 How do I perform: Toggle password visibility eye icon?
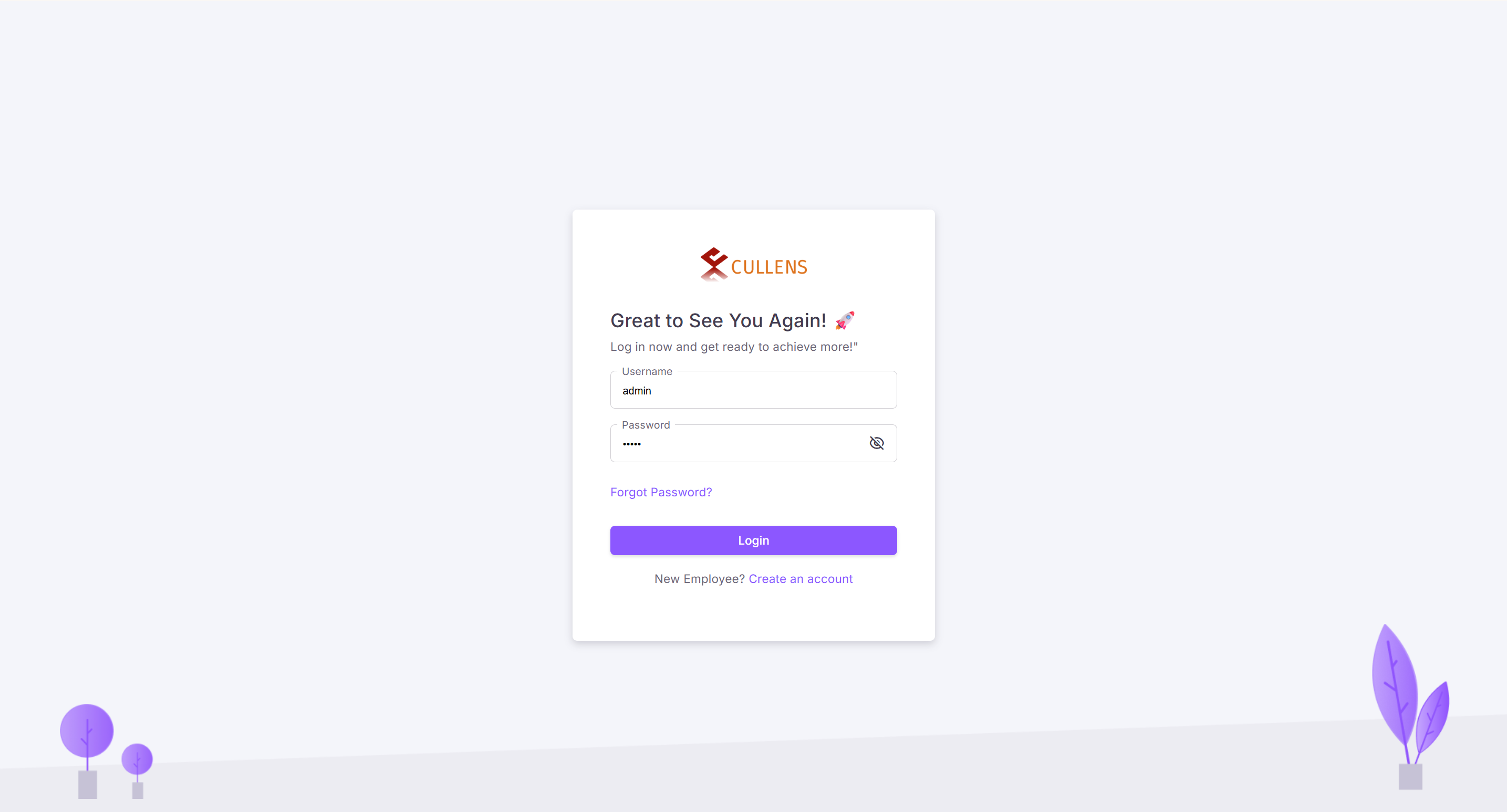coord(876,443)
